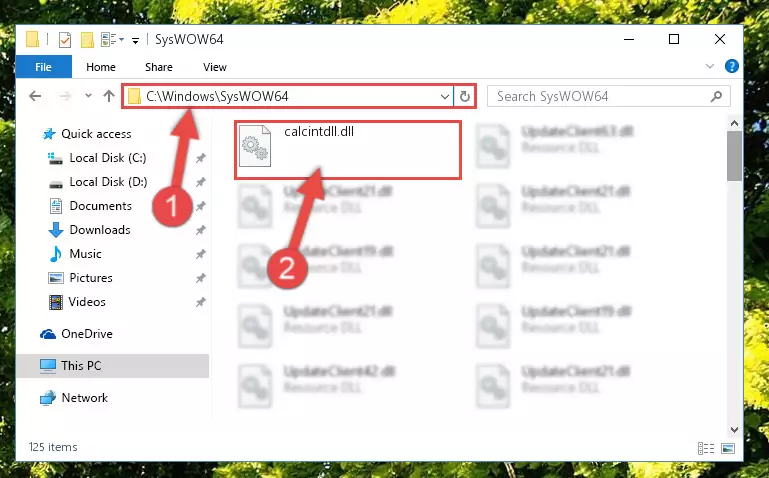
Task: Maximize the SysWOW64 window
Action: click(x=674, y=39)
